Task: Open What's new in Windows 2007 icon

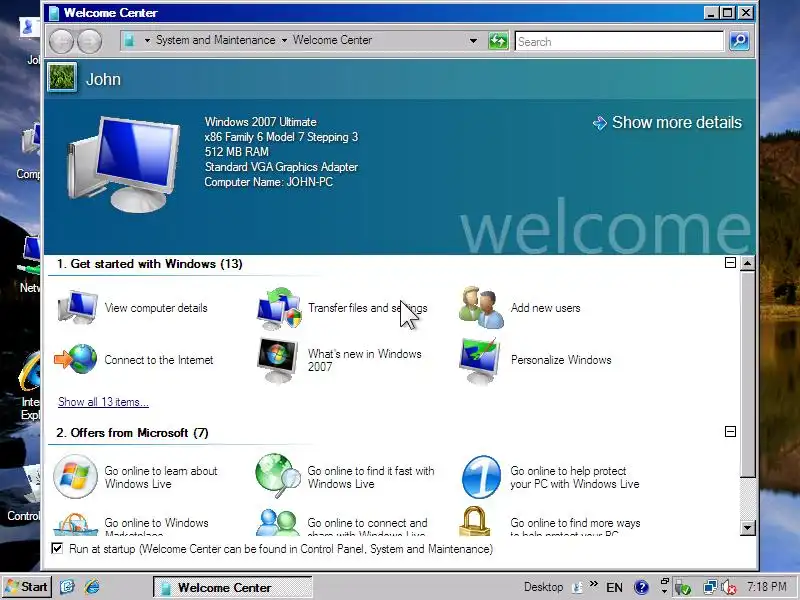Action: click(278, 360)
